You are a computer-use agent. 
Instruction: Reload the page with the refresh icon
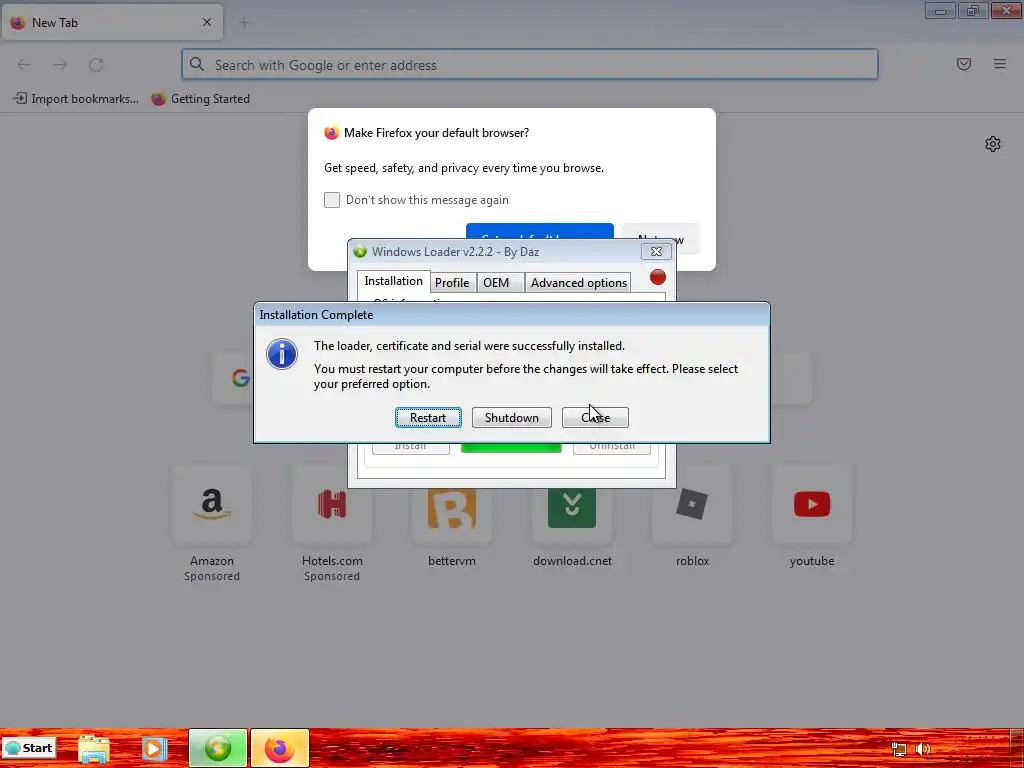click(96, 64)
